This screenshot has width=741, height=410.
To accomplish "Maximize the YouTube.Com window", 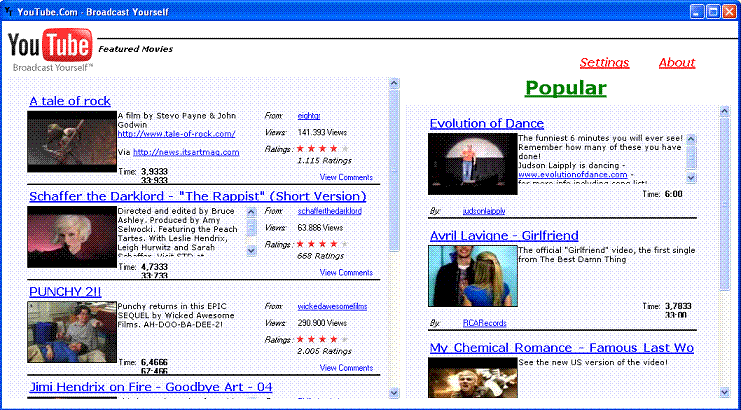I will pos(713,11).
